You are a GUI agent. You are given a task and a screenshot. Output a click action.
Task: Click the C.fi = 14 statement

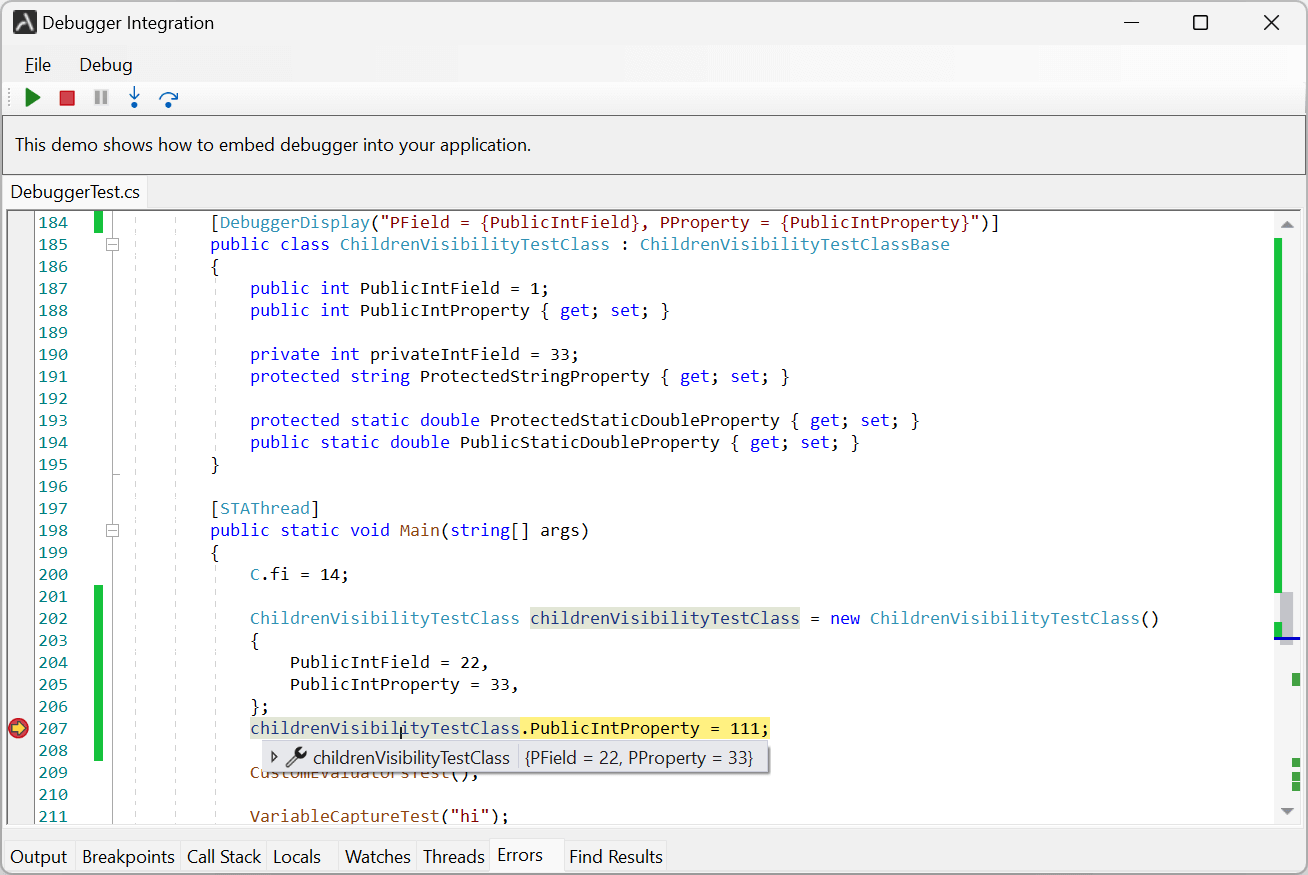[300, 574]
